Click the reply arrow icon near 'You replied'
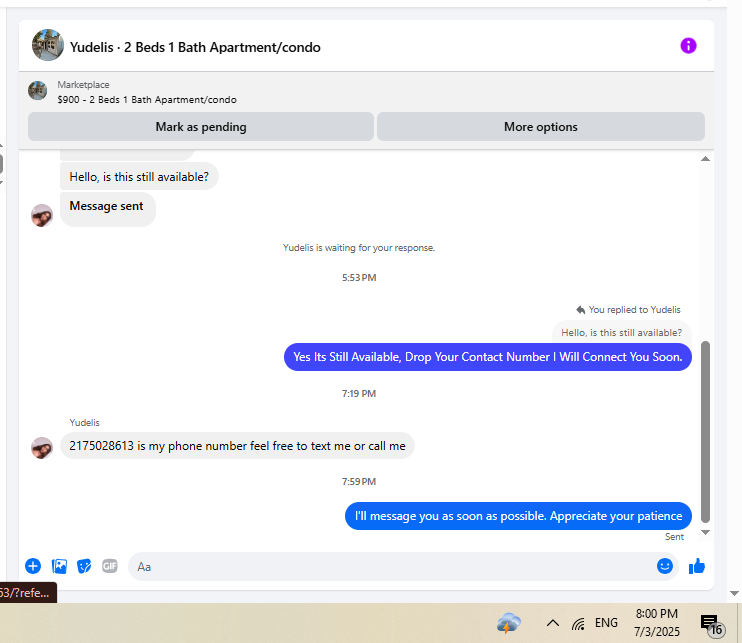 click(x=581, y=310)
